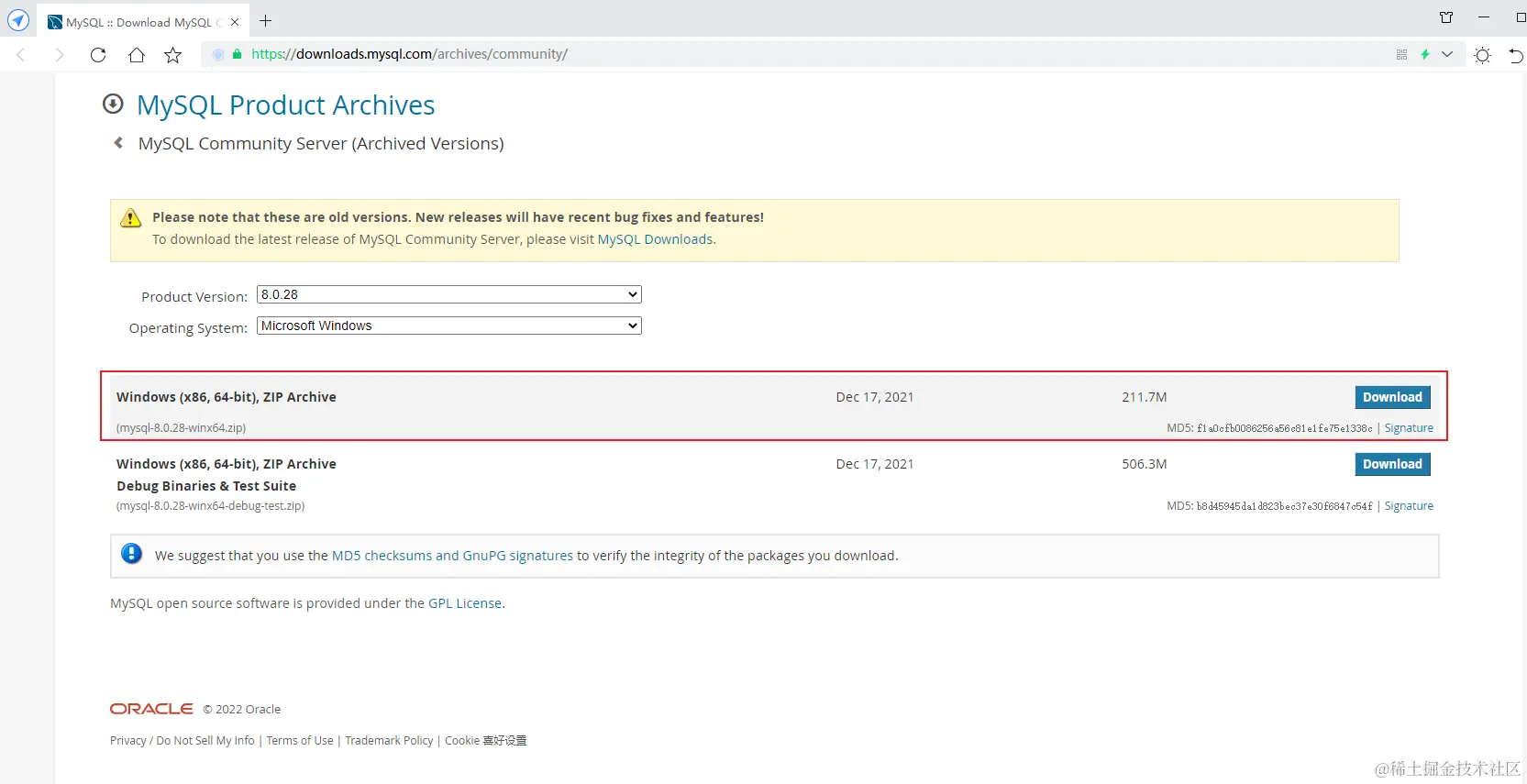Click the 211.7M file size text
The height and width of the screenshot is (784, 1527).
pos(1145,397)
